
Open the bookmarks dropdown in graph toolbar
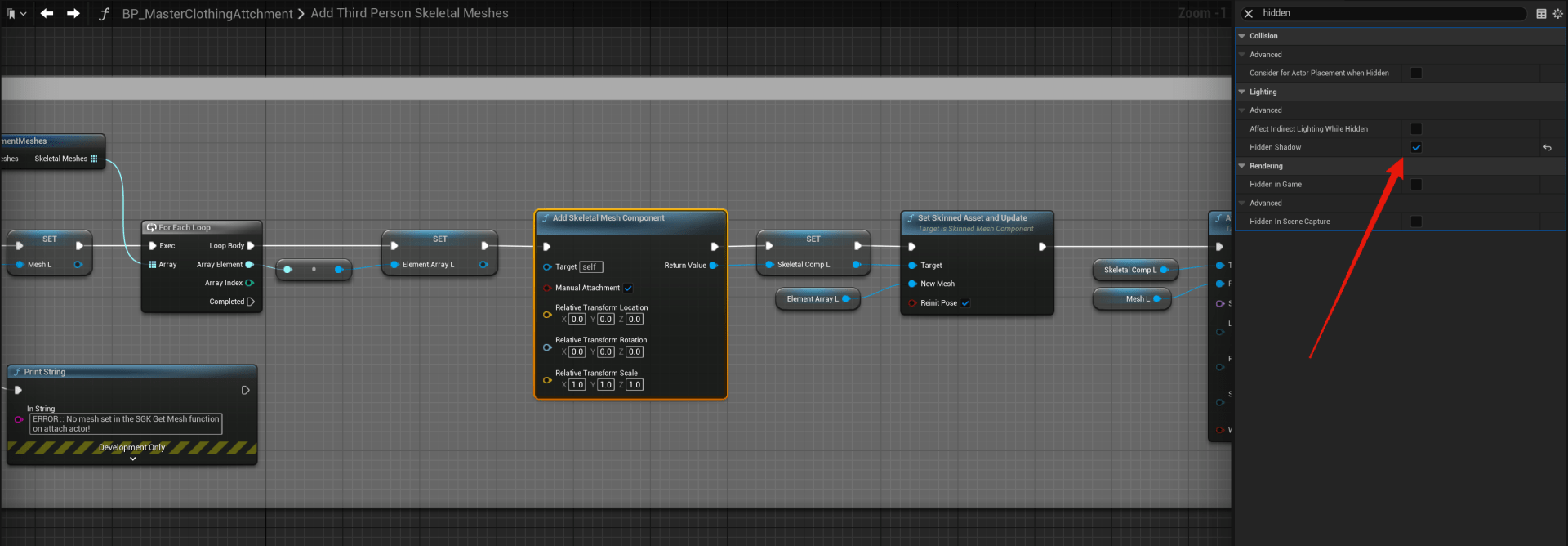click(16, 14)
